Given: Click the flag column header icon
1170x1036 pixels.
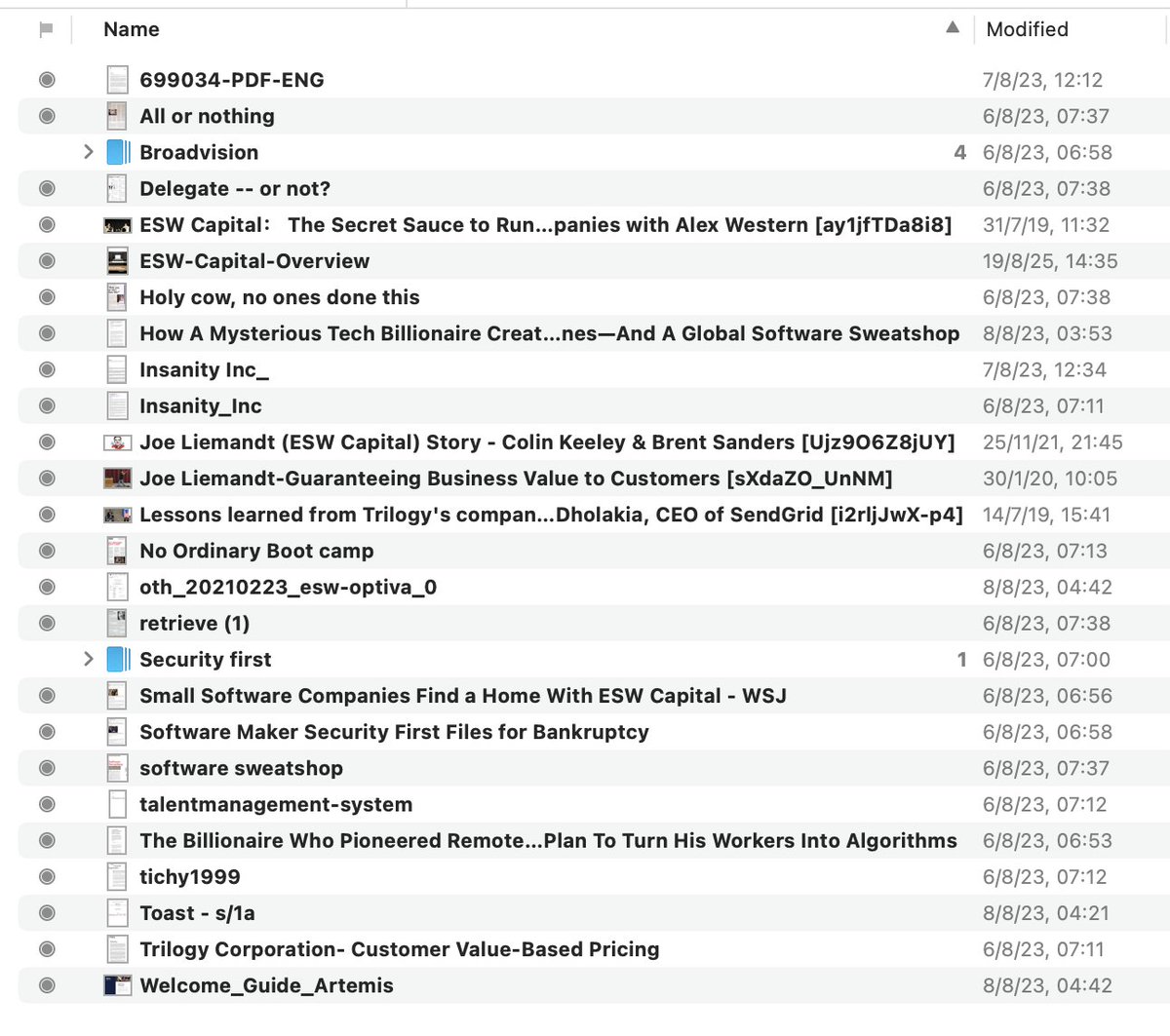Looking at the screenshot, I should point(46,30).
